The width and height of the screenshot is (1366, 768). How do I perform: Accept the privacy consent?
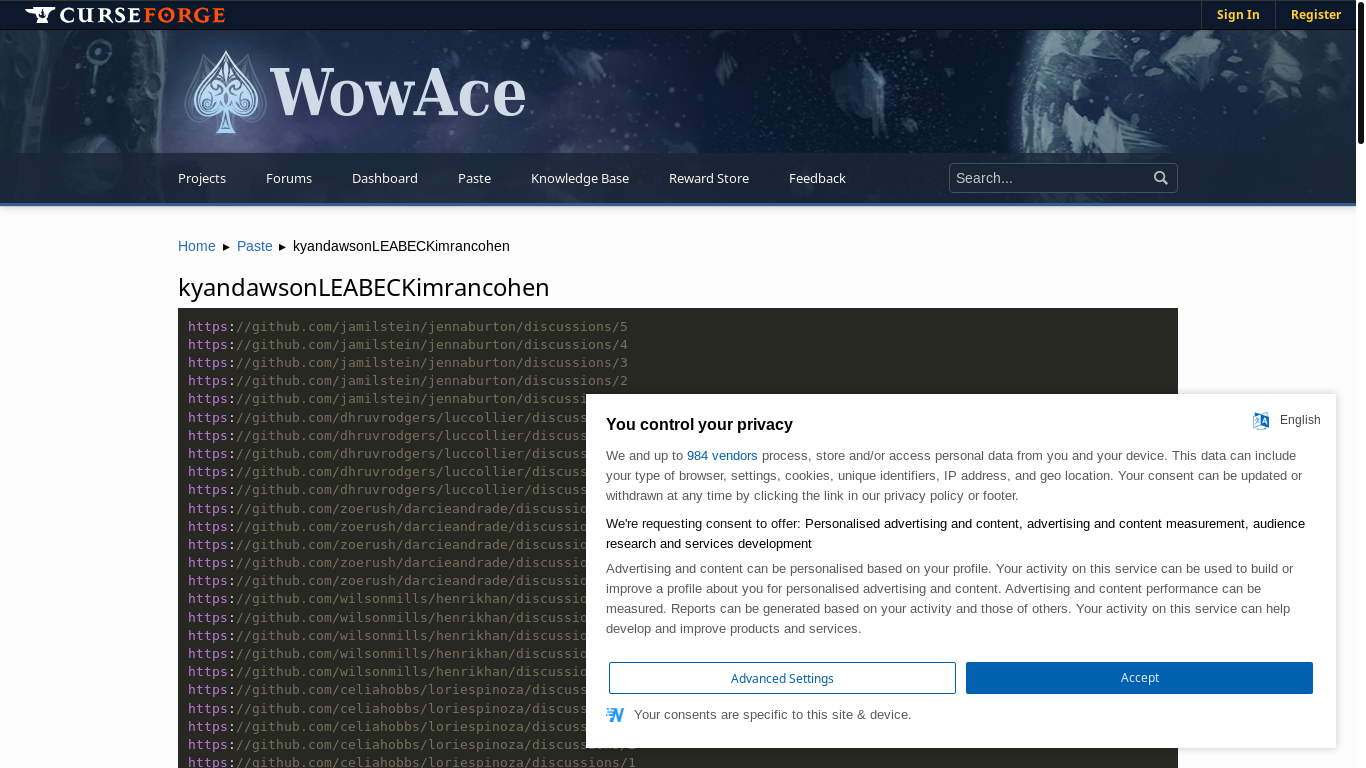coord(1139,678)
